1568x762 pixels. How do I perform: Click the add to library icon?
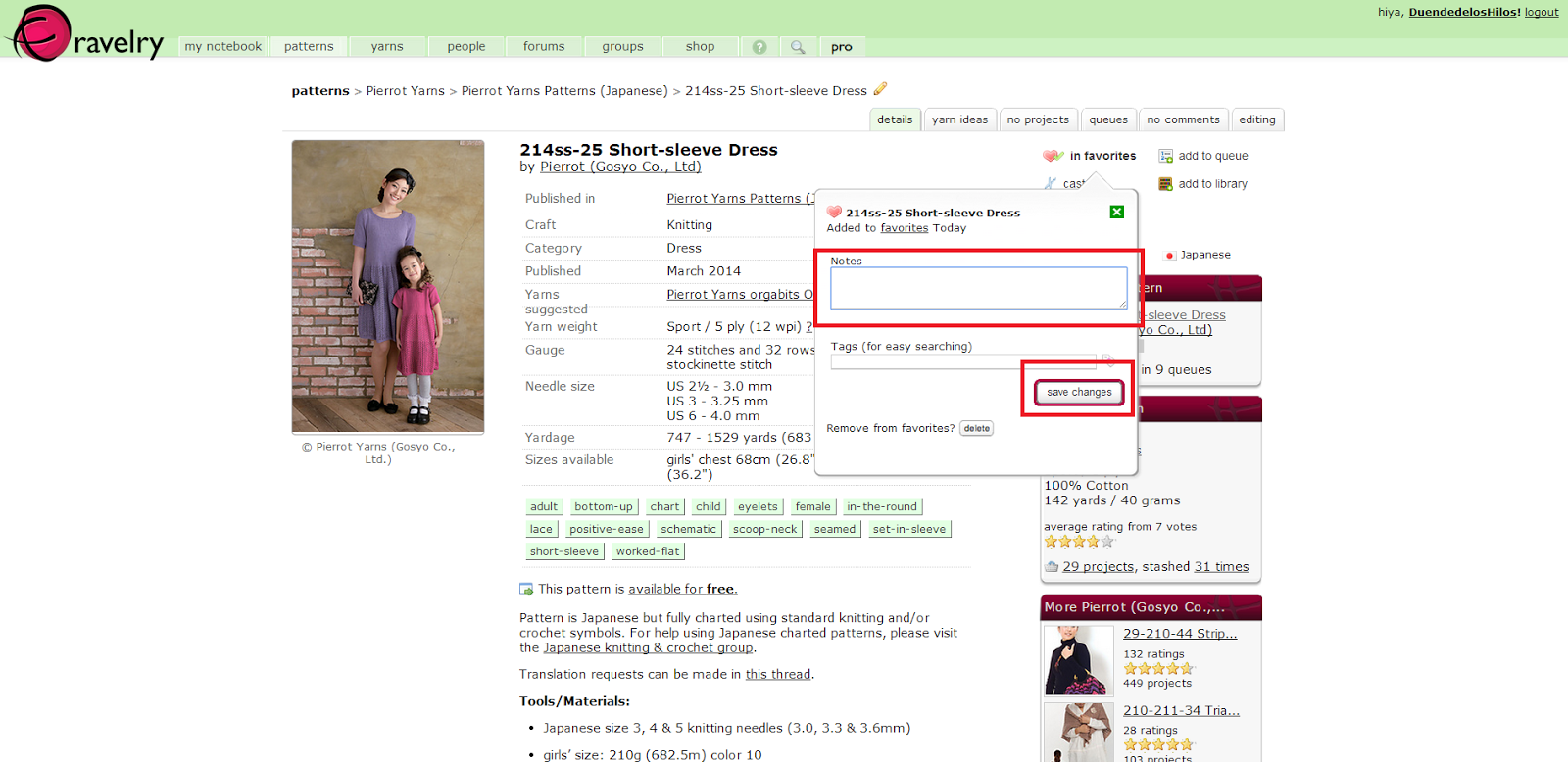coord(1166,184)
